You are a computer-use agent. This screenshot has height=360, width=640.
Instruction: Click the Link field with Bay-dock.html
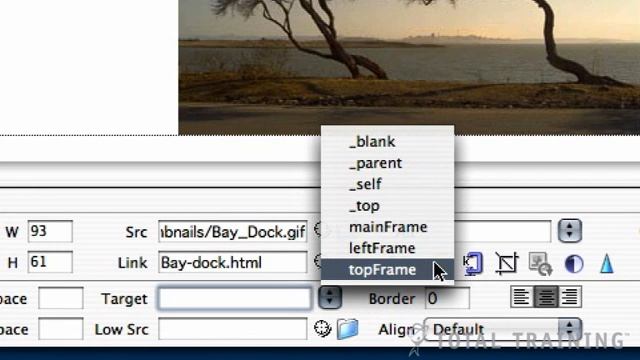[x=233, y=262]
